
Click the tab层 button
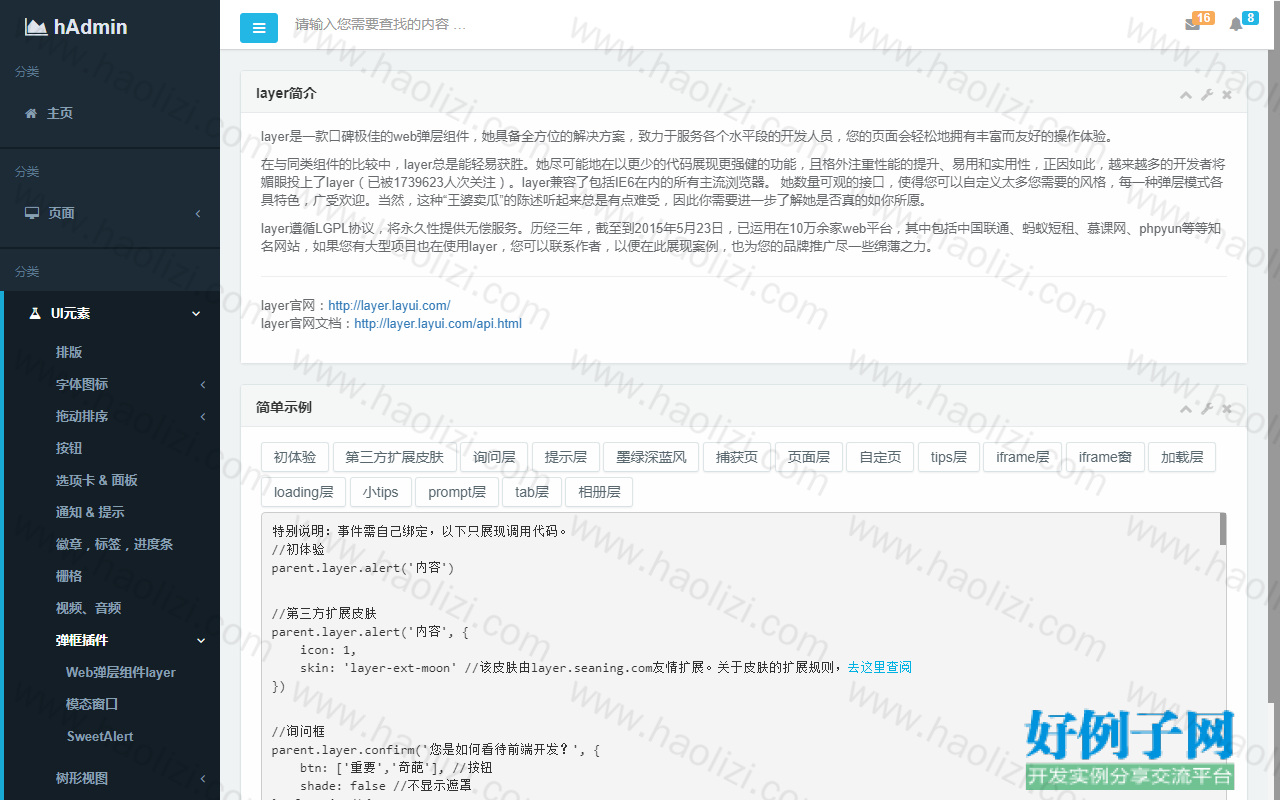532,492
